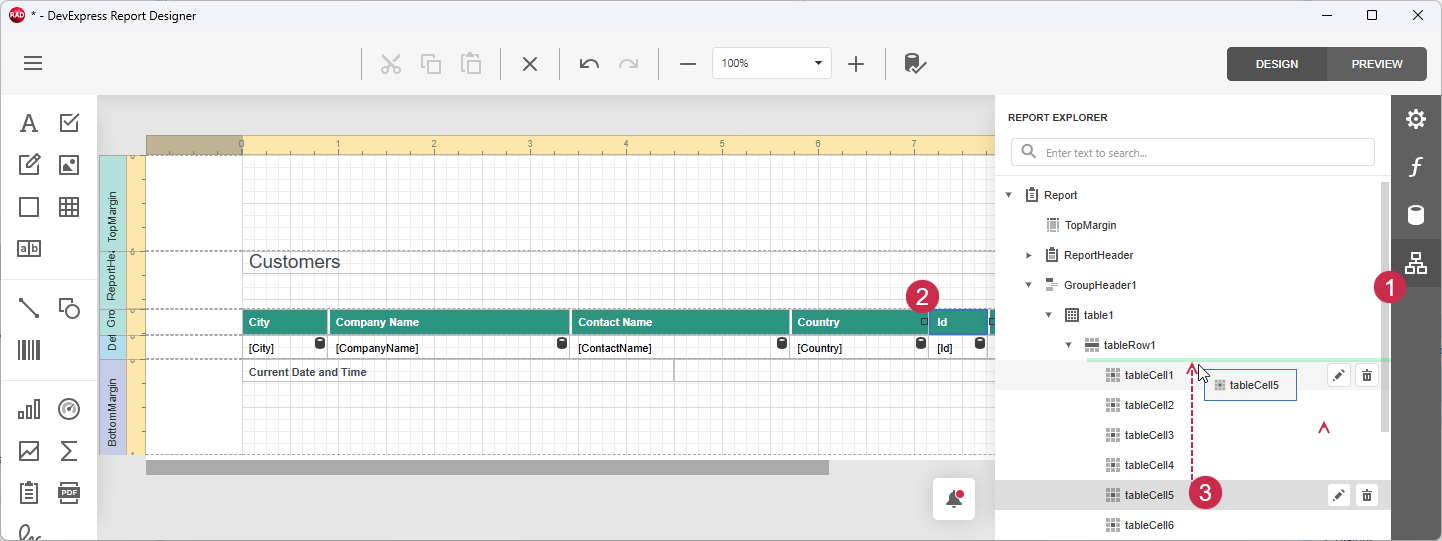Switch to the PREVIEW tab
Image resolution: width=1442 pixels, height=541 pixels.
pyautogui.click(x=1377, y=64)
